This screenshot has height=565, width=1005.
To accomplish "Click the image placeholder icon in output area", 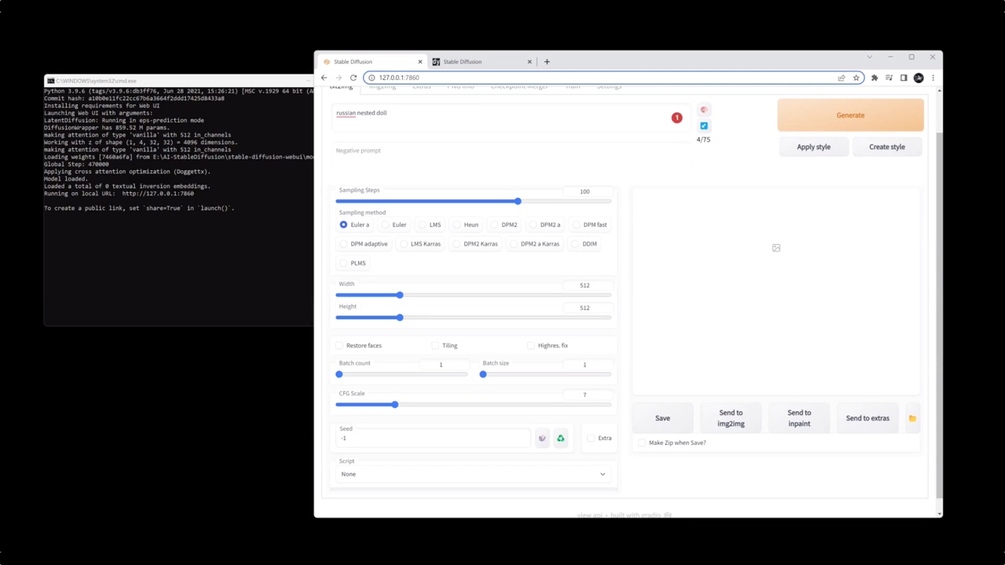I will click(x=776, y=248).
